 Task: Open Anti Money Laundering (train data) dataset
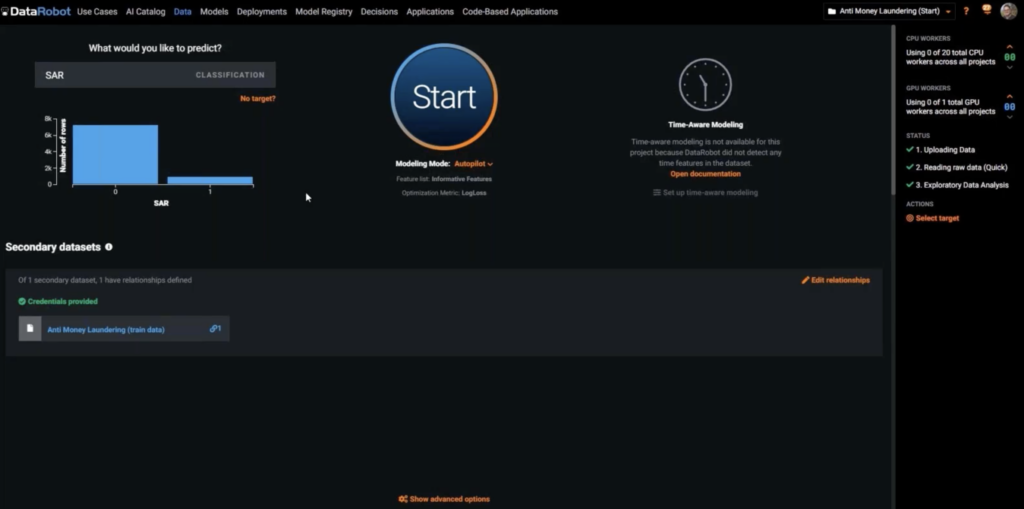point(106,330)
